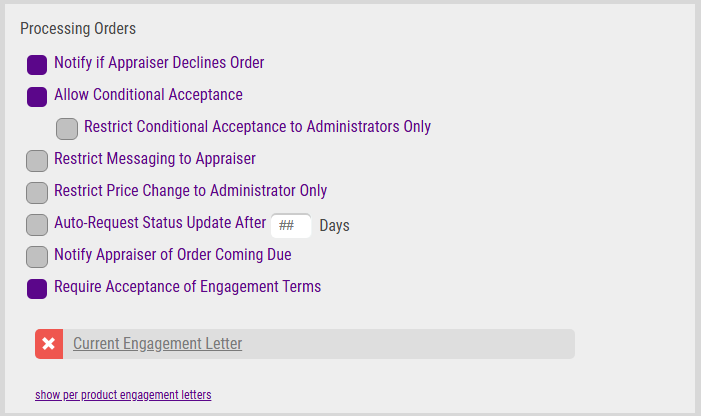The width and height of the screenshot is (701, 416).
Task: Enable Restrict Conditional Acceptance to Administrators Only
Action: click(x=67, y=129)
